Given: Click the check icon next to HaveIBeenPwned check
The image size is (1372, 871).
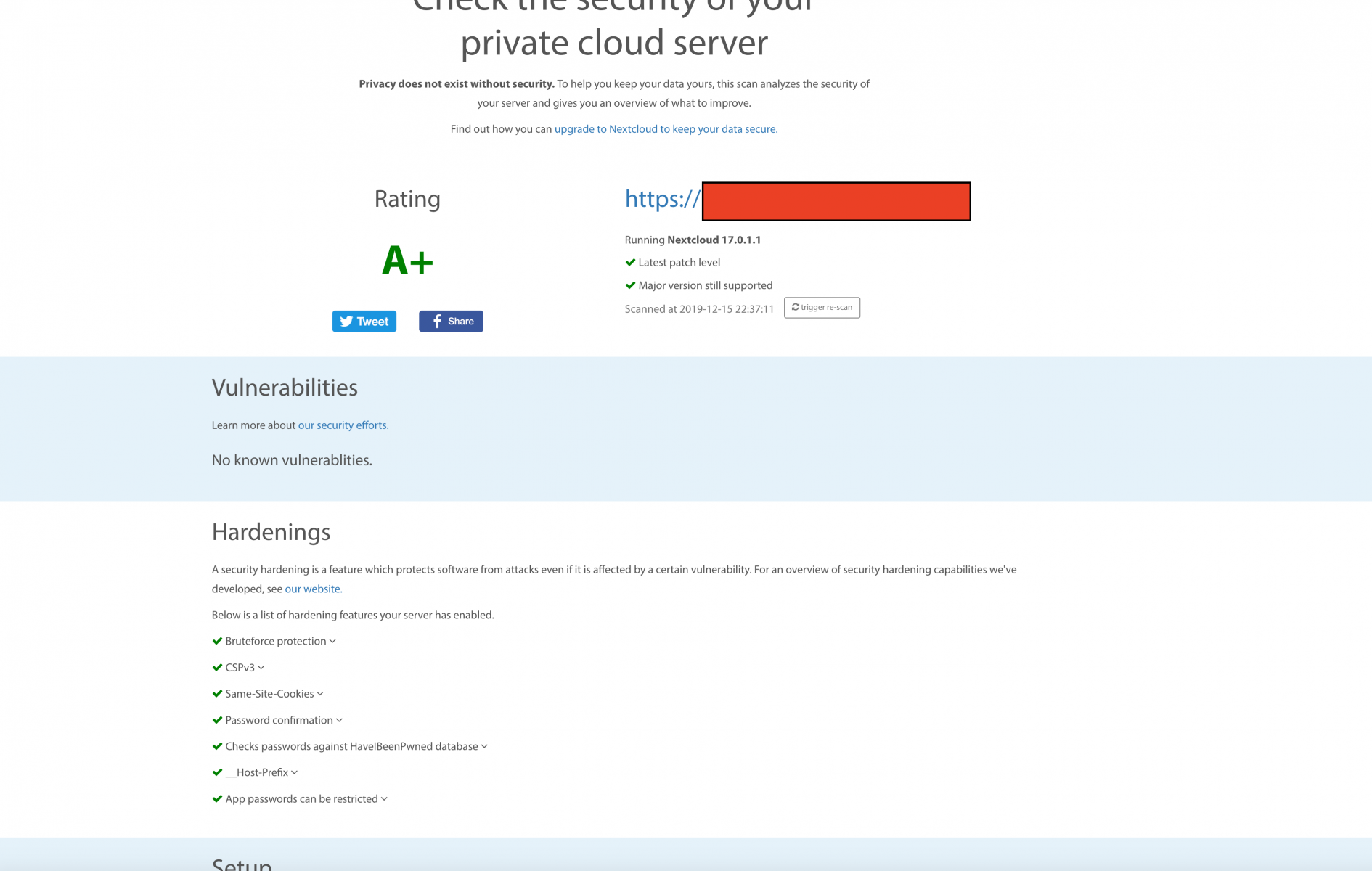Looking at the screenshot, I should click(x=217, y=746).
